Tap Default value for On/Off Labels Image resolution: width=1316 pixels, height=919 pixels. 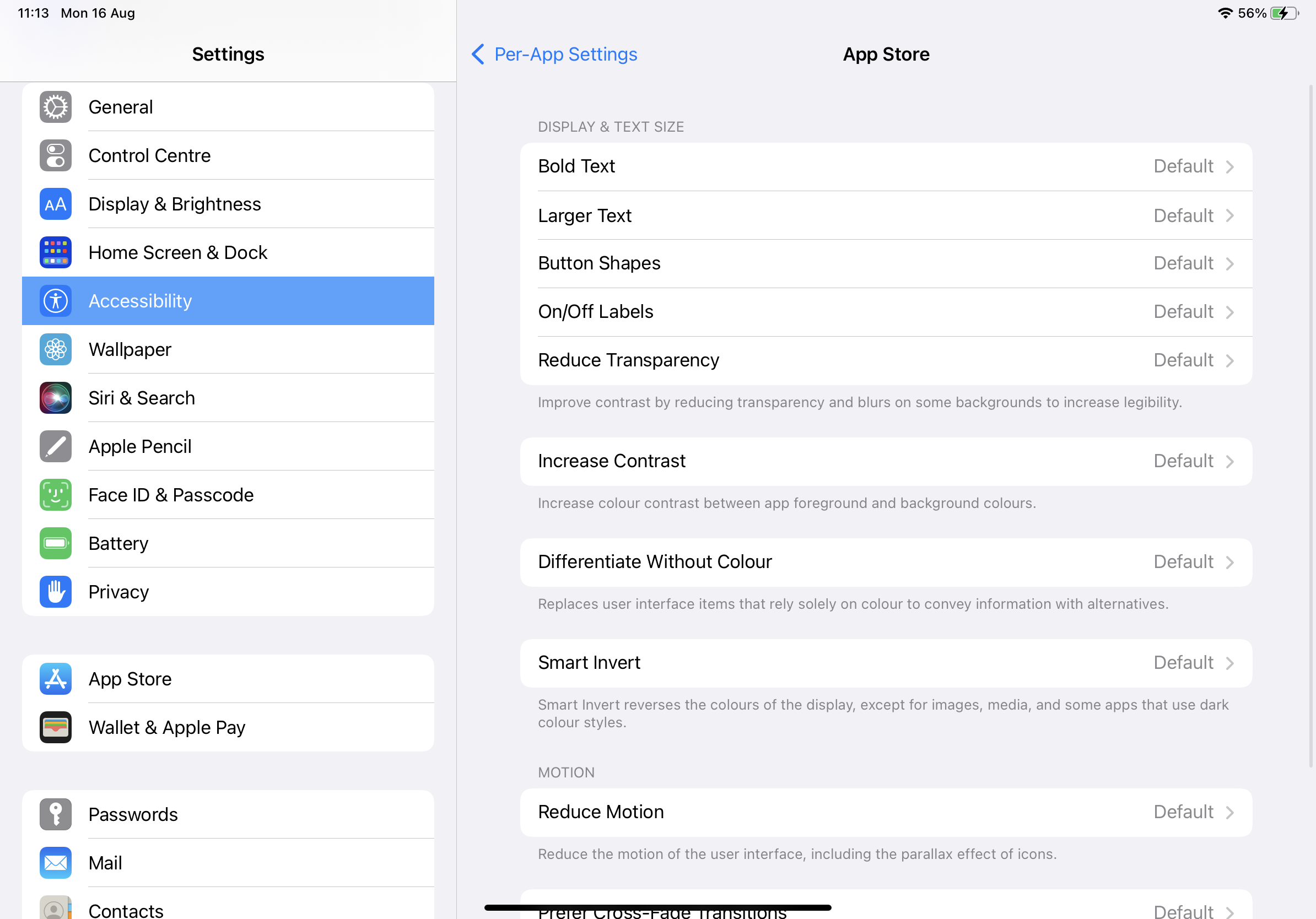click(1183, 312)
